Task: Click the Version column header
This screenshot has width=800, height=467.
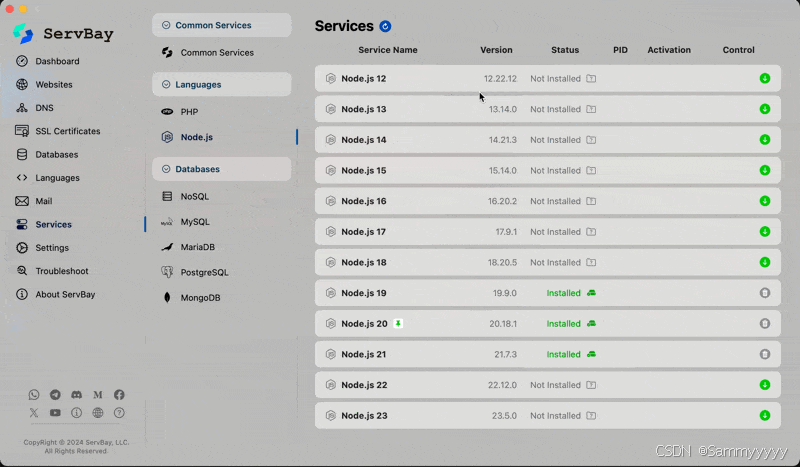Action: [496, 50]
